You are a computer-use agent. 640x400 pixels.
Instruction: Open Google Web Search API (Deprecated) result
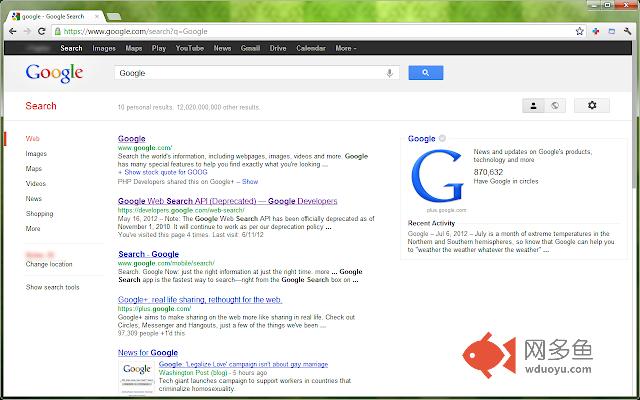[227, 201]
